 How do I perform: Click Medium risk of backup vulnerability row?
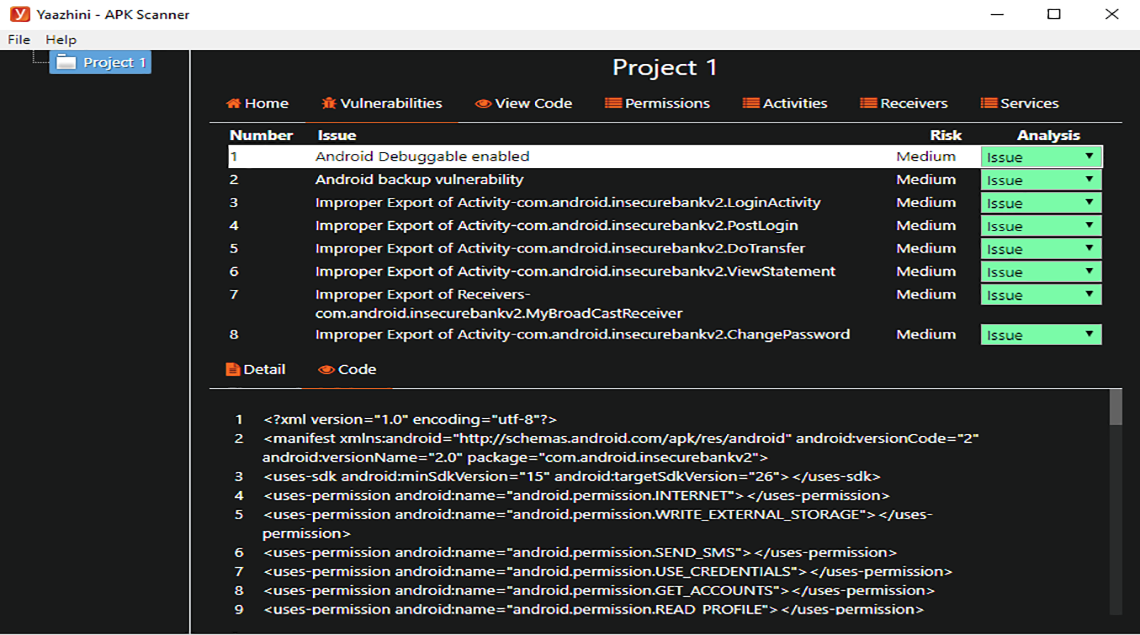[926, 180]
